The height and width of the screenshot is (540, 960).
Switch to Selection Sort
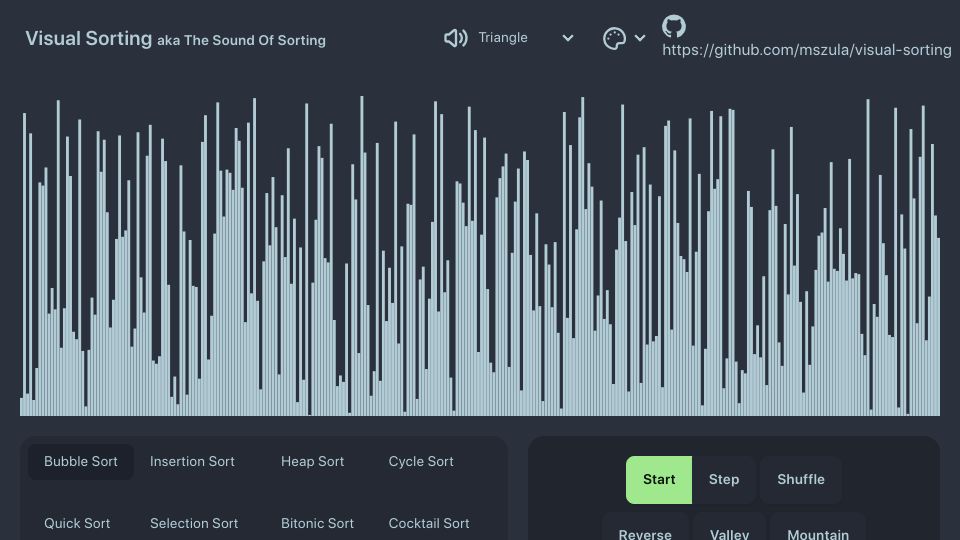click(x=194, y=523)
